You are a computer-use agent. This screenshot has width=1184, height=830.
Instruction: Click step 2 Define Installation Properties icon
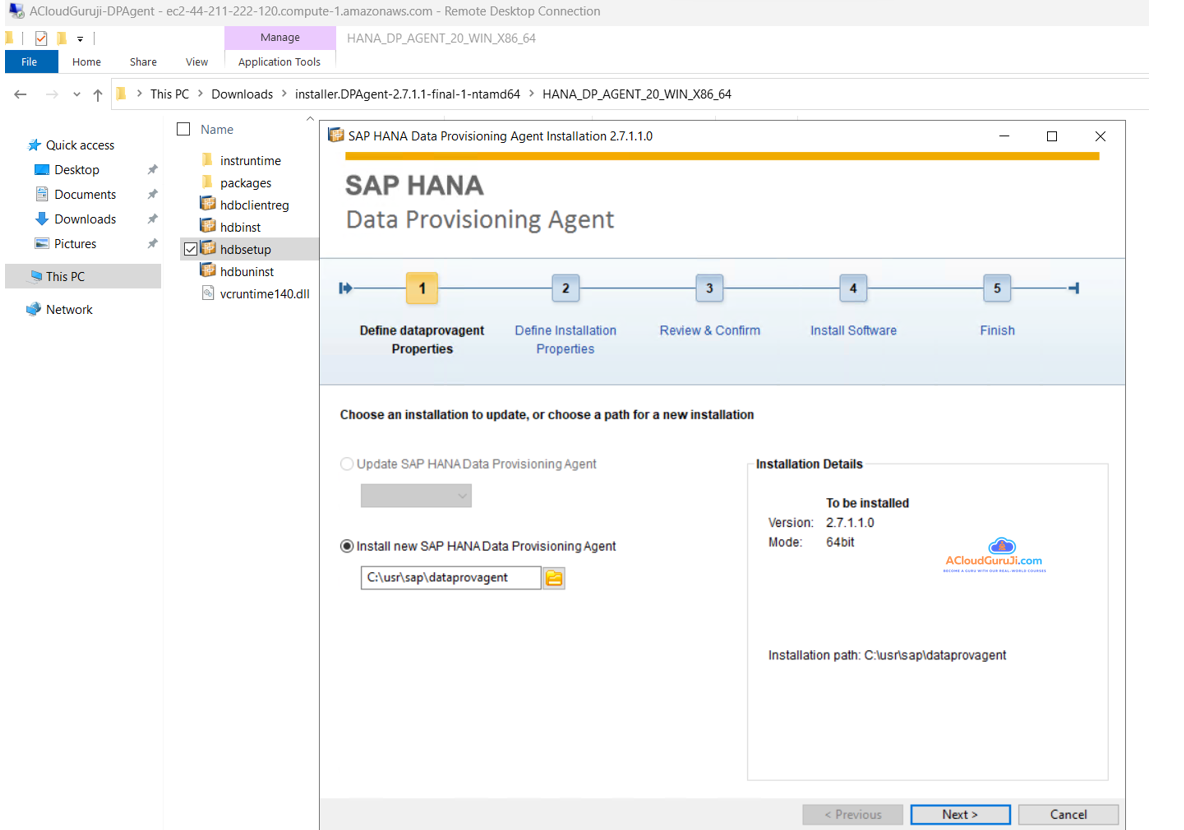pyautogui.click(x=565, y=289)
